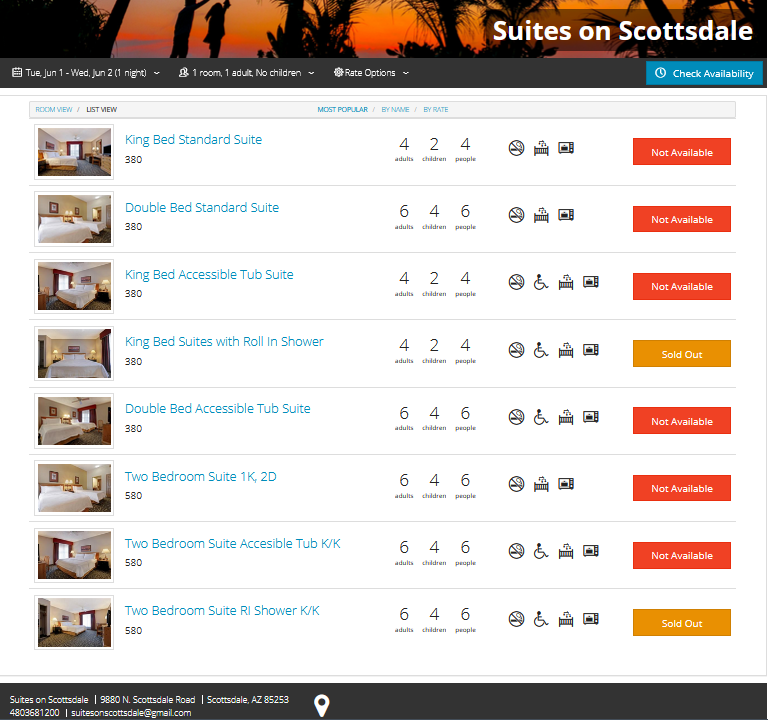The height and width of the screenshot is (720, 768).
Task: Click wheelchair icon for Two Bedroom Suite Accesible Tub K/K
Action: tap(541, 551)
